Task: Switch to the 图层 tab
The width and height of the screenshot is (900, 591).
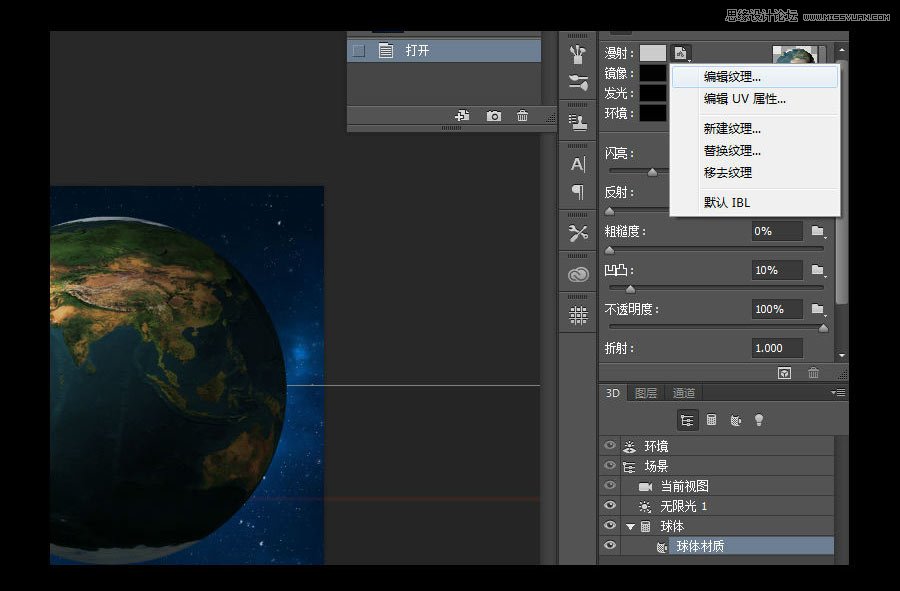Action: pyautogui.click(x=646, y=393)
